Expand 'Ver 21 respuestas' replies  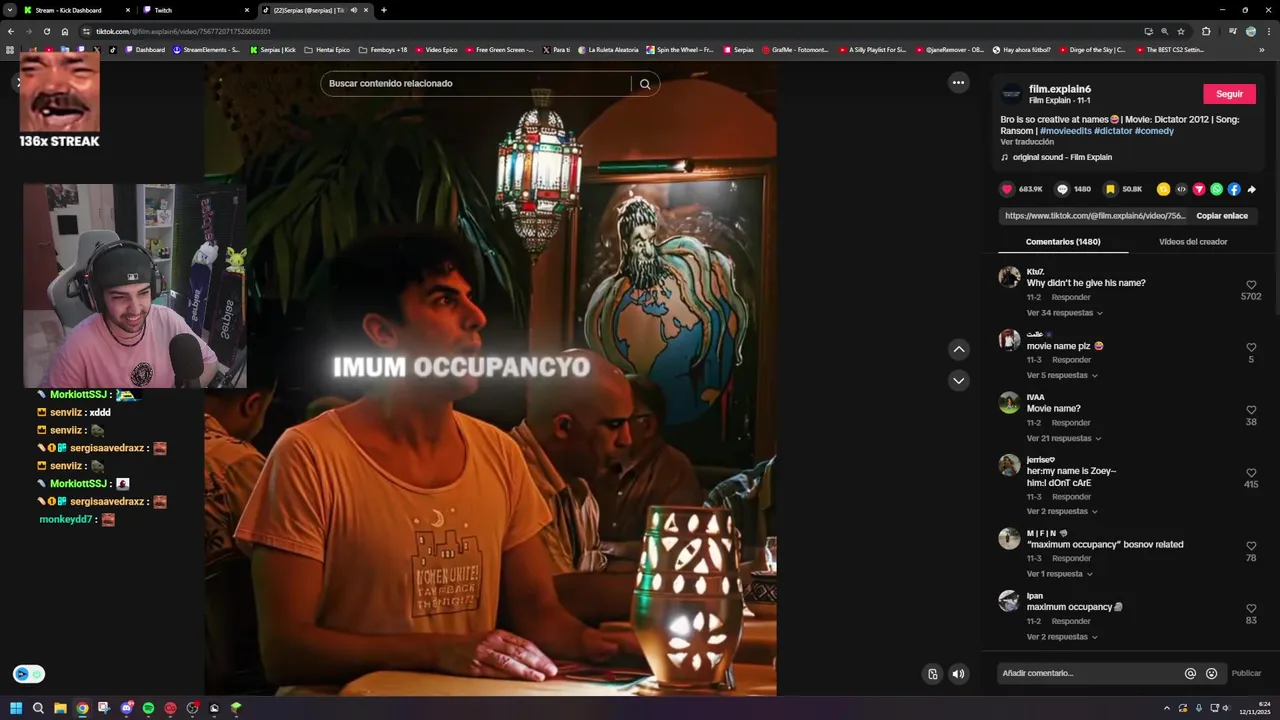(1065, 438)
